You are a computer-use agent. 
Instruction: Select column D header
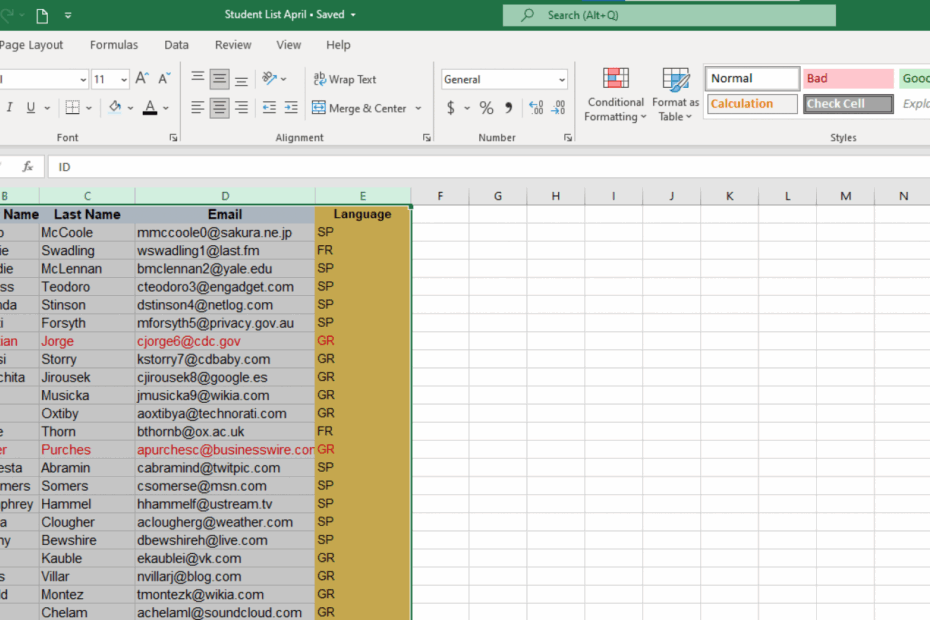coord(225,196)
